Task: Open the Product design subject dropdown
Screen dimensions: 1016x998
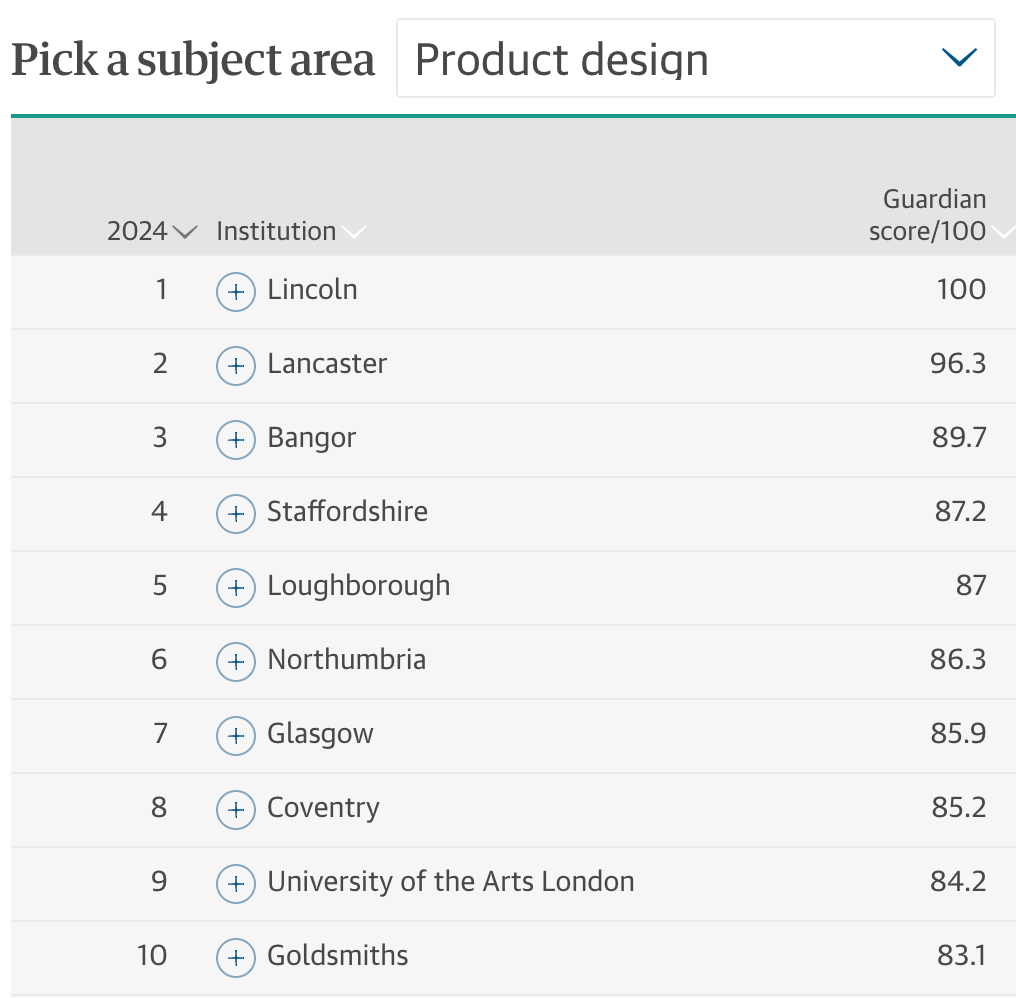Action: pyautogui.click(x=695, y=58)
